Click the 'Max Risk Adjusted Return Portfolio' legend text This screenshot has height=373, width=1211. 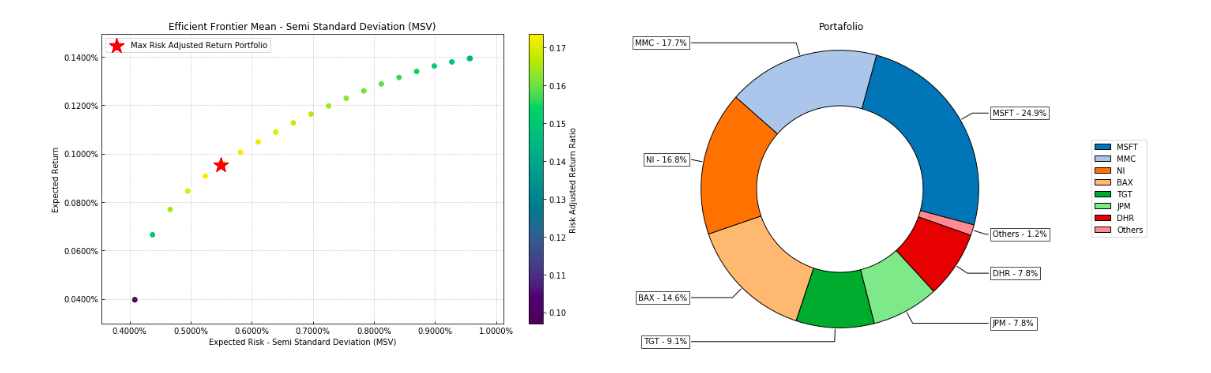[x=199, y=46]
